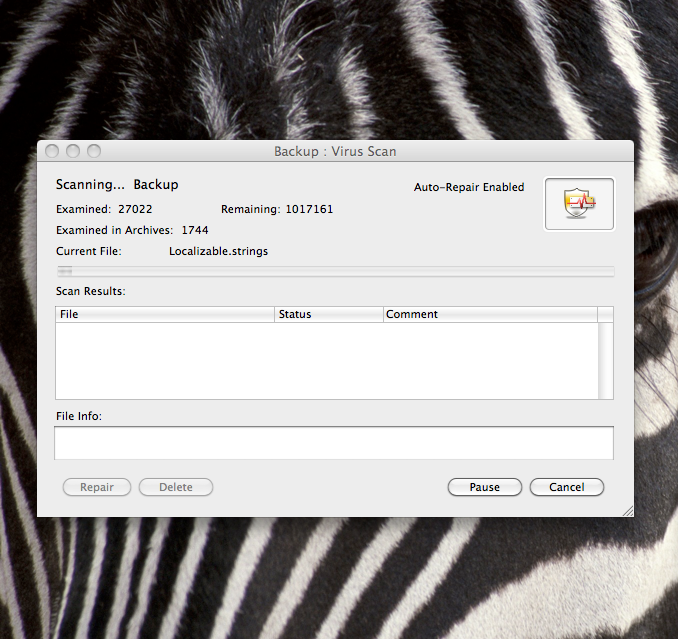The image size is (678, 639).
Task: Click the 'Localizable.strings' current file name
Action: click(x=218, y=251)
